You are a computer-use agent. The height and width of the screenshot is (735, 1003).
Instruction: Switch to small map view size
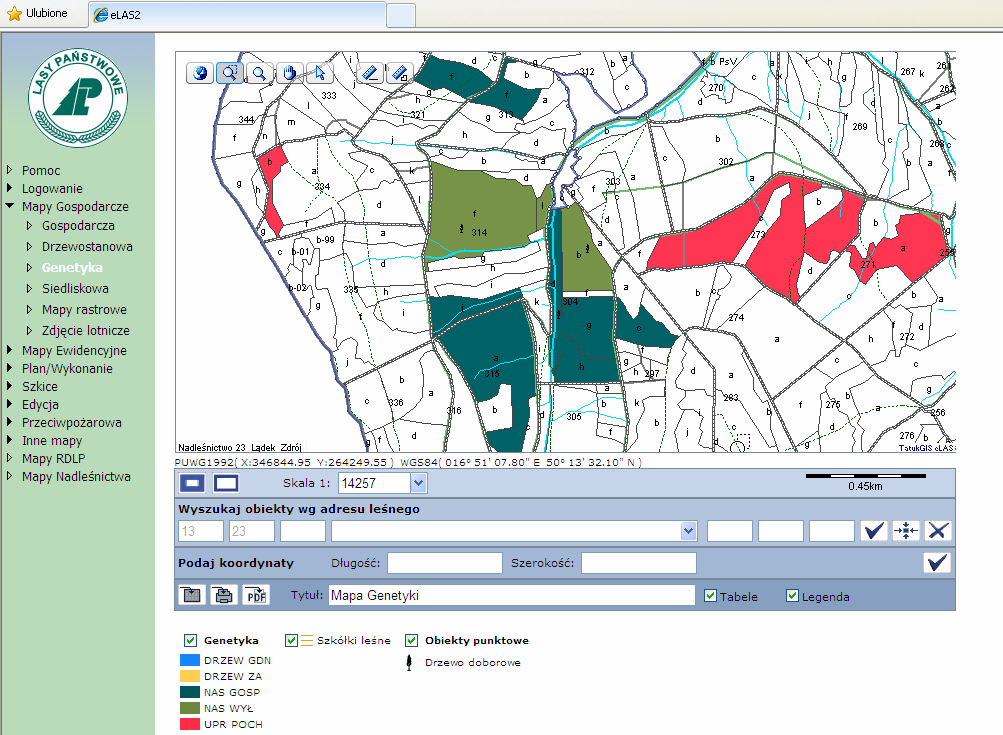pyautogui.click(x=192, y=483)
